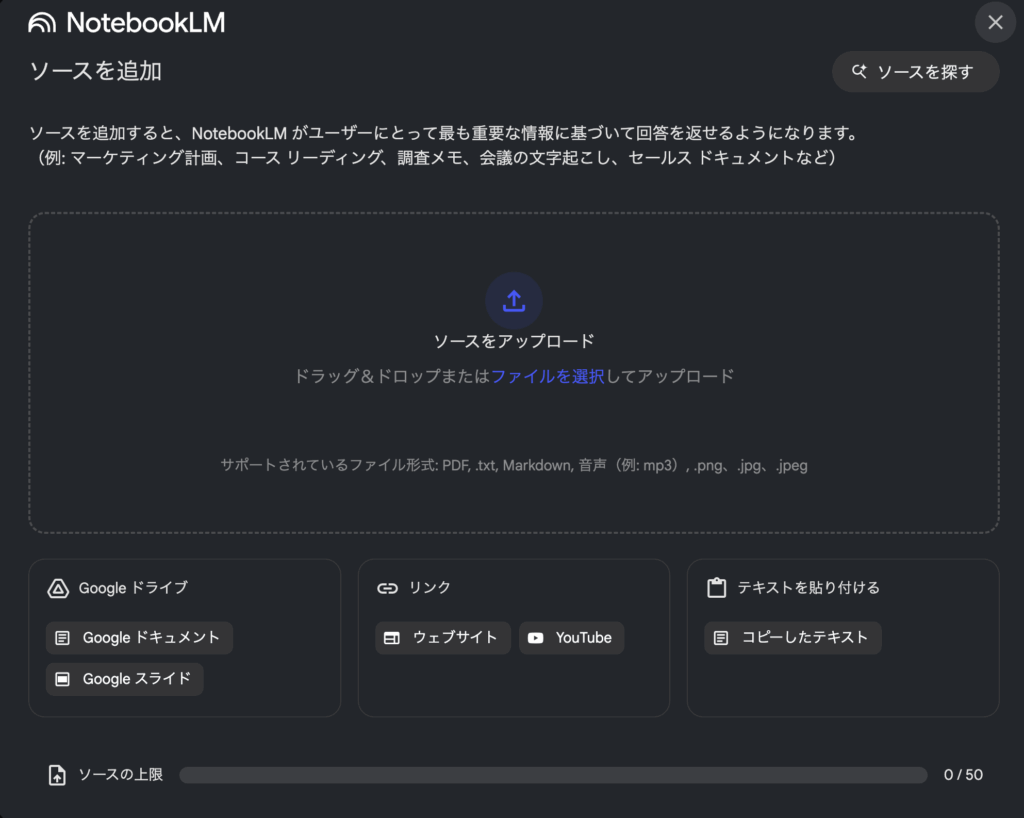Click the リンク card title text
Screen dimensions: 1024x818
point(430,588)
